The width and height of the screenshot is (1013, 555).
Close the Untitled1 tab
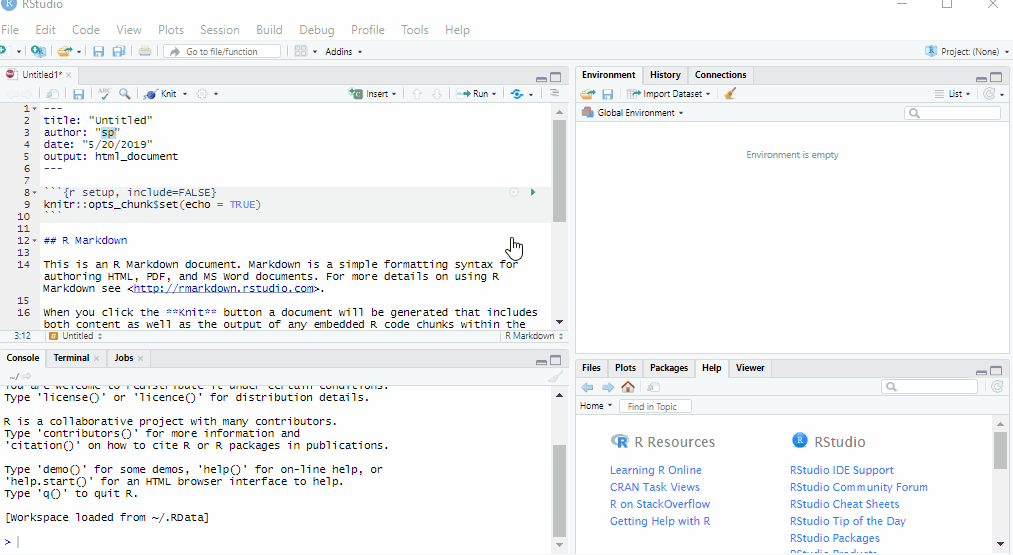tap(68, 75)
